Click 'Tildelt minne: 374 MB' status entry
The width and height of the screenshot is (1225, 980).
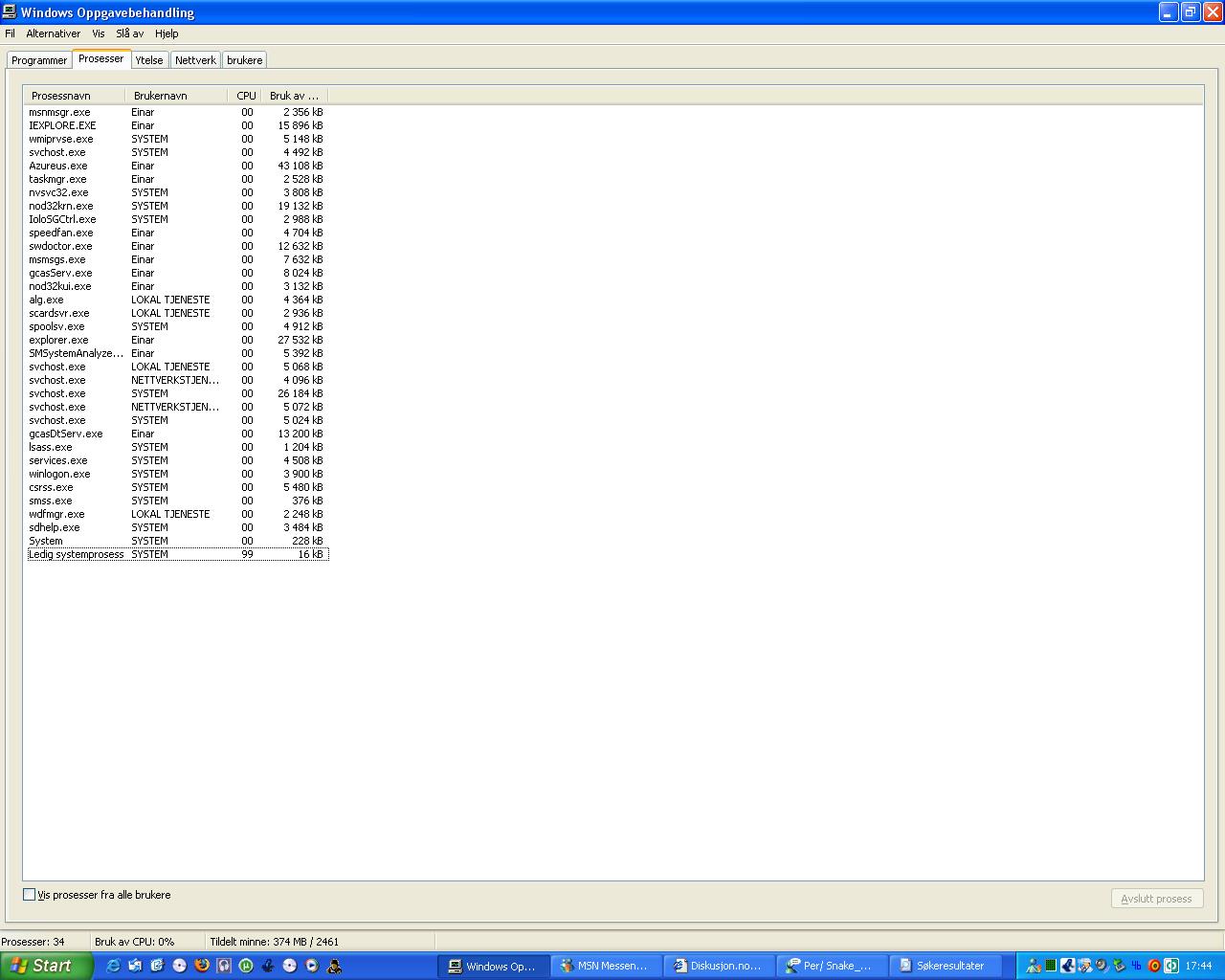pos(274,942)
